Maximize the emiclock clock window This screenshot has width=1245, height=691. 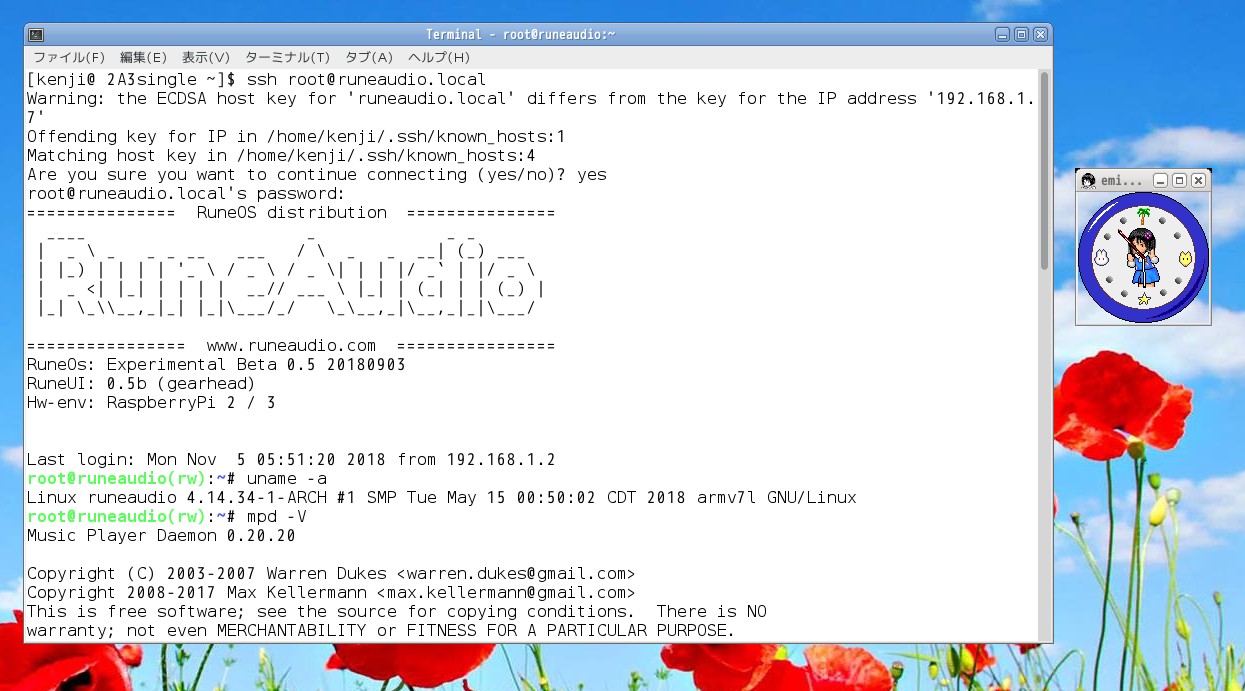1179,181
